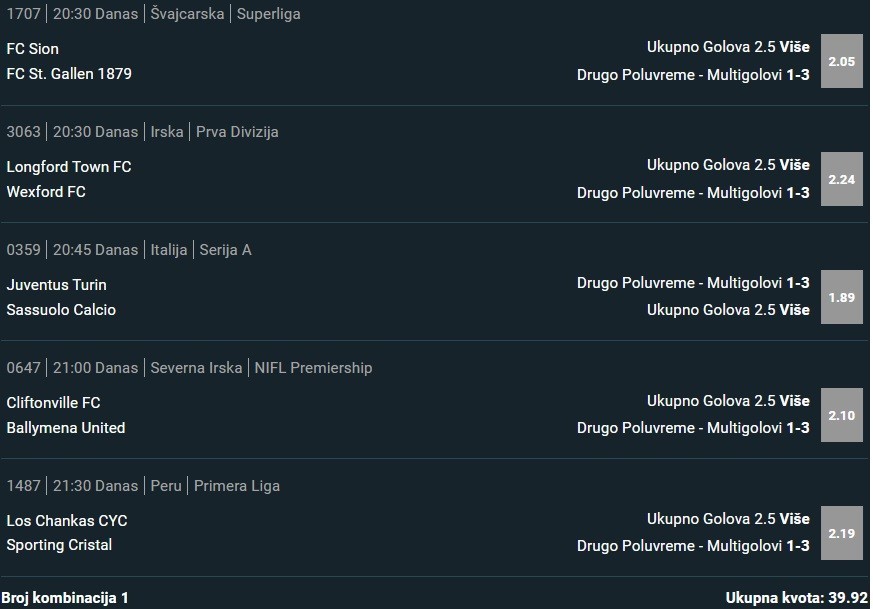This screenshot has width=873, height=609.
Task: Open FC St. Gallen 1879 team link
Action: [69, 74]
